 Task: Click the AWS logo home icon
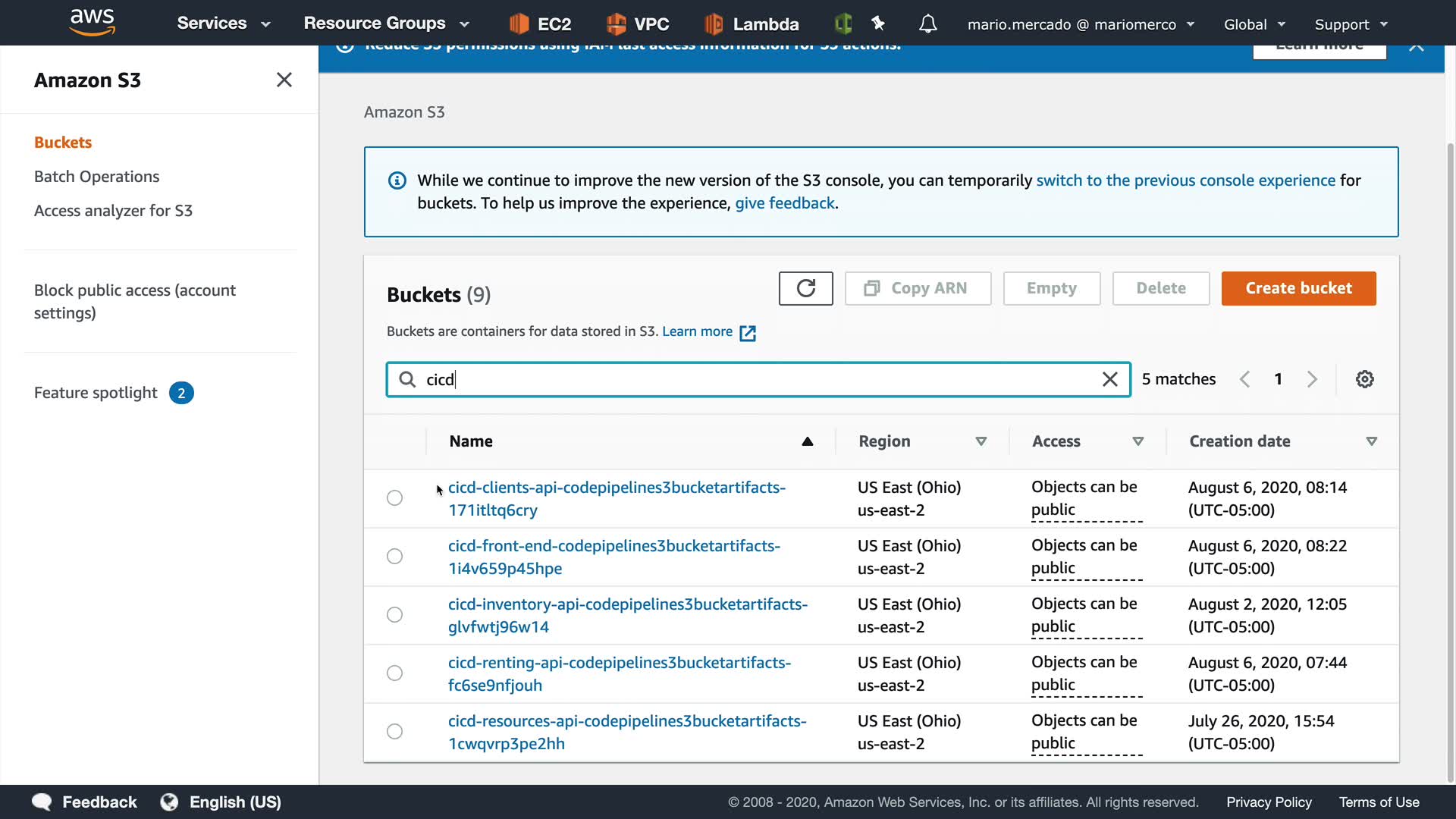92,22
